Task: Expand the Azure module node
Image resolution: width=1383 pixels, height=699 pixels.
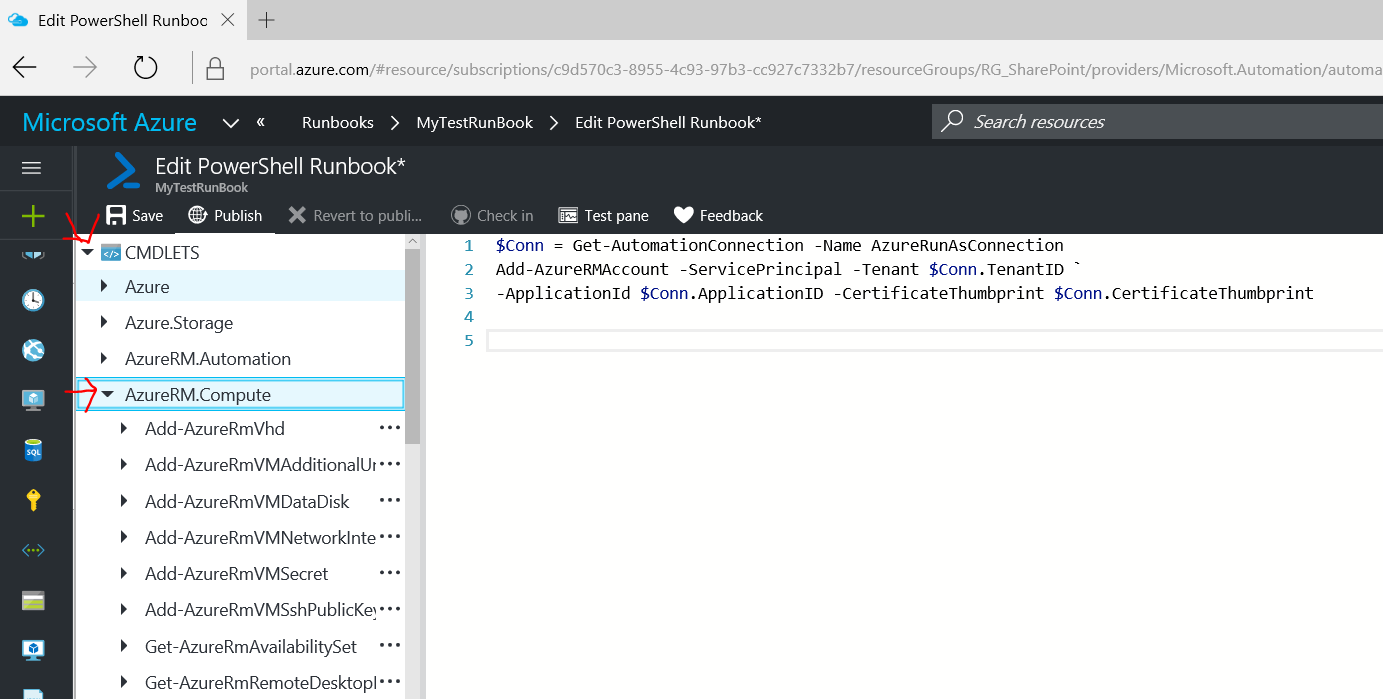Action: [104, 287]
